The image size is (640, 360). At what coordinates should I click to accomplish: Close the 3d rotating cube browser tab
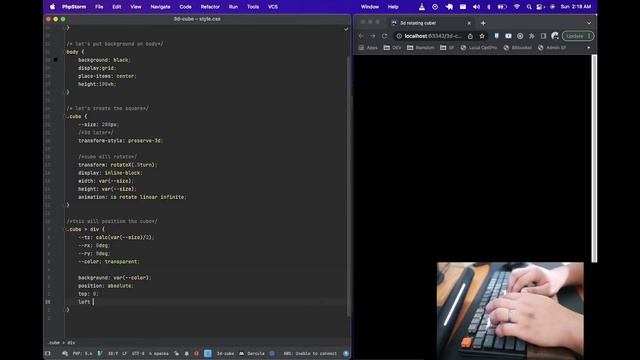point(469,23)
